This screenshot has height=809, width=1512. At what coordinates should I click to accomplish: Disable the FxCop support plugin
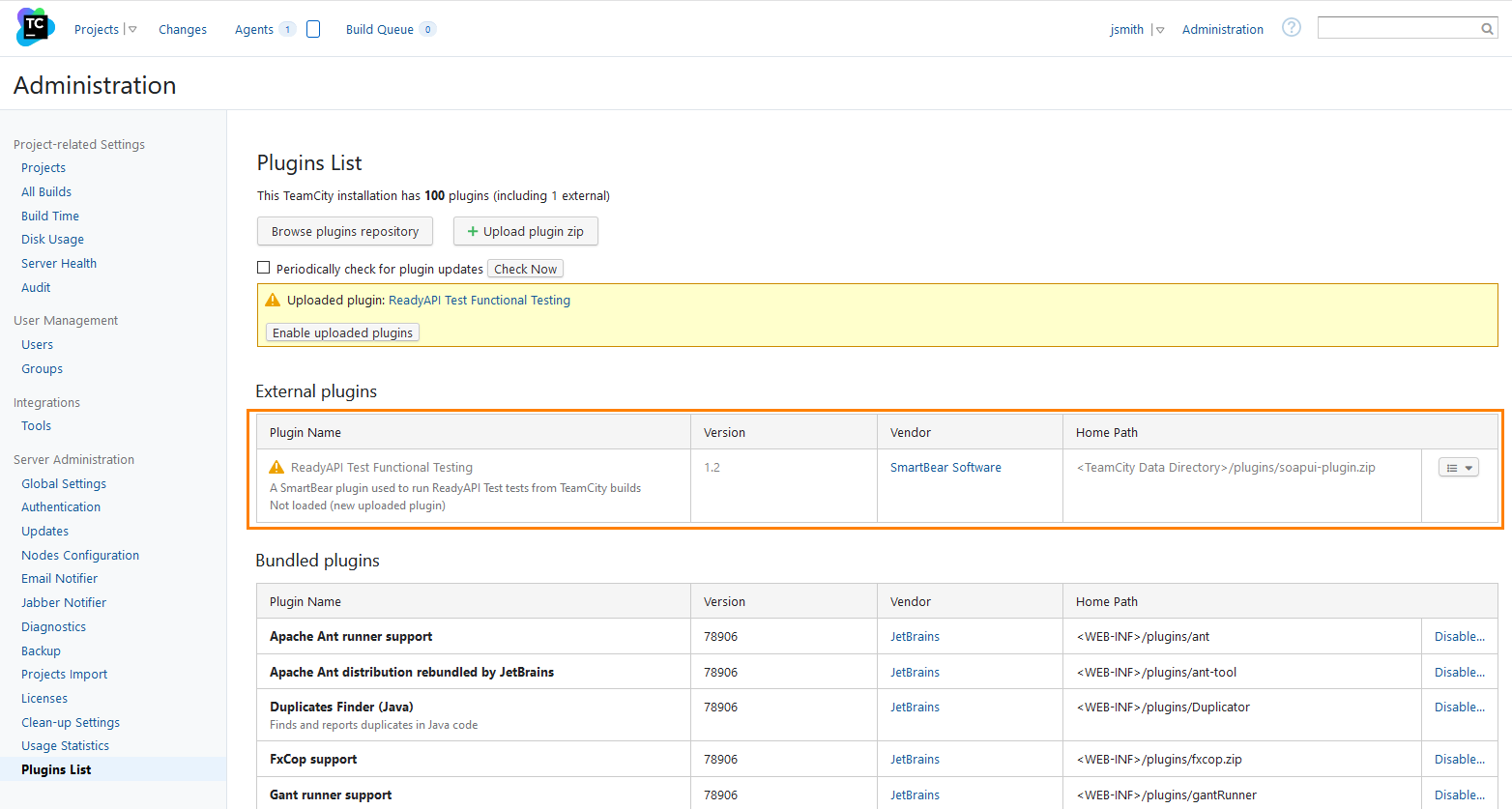[1460, 759]
